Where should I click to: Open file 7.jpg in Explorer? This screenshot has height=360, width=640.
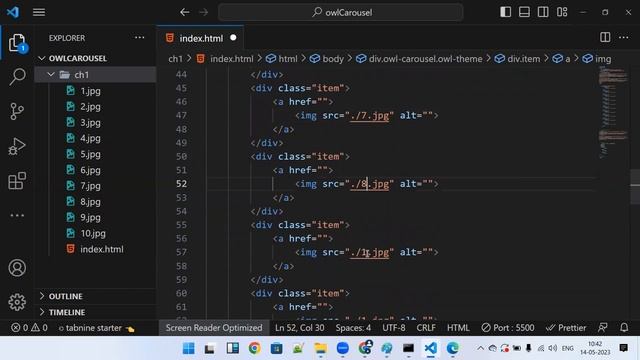90,186
